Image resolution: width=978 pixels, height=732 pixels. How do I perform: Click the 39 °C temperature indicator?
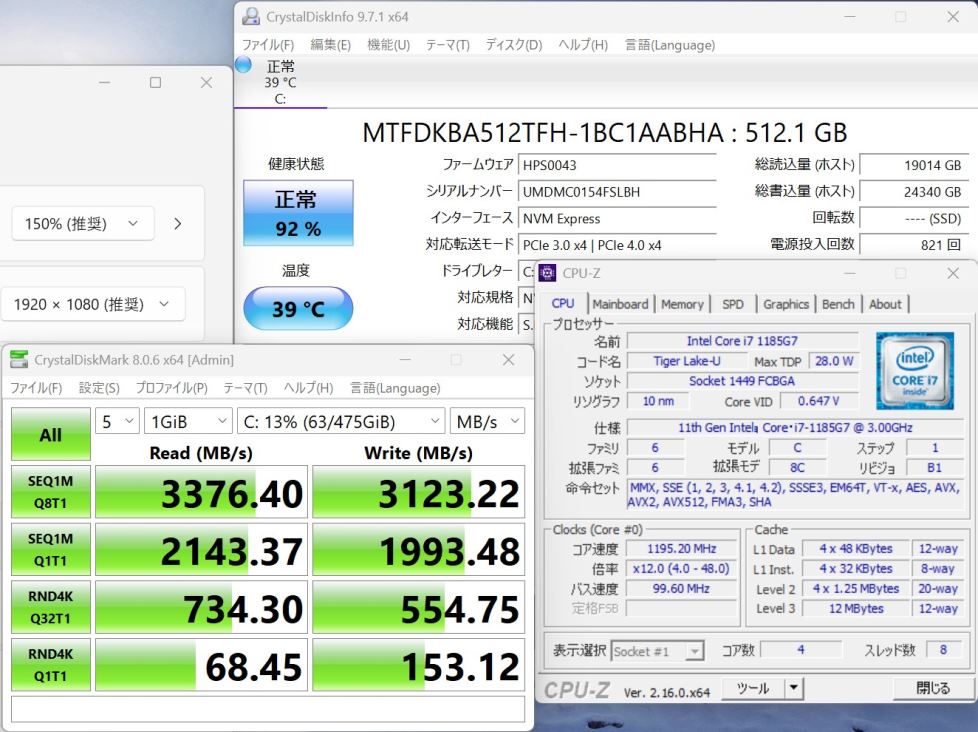pyautogui.click(x=298, y=309)
